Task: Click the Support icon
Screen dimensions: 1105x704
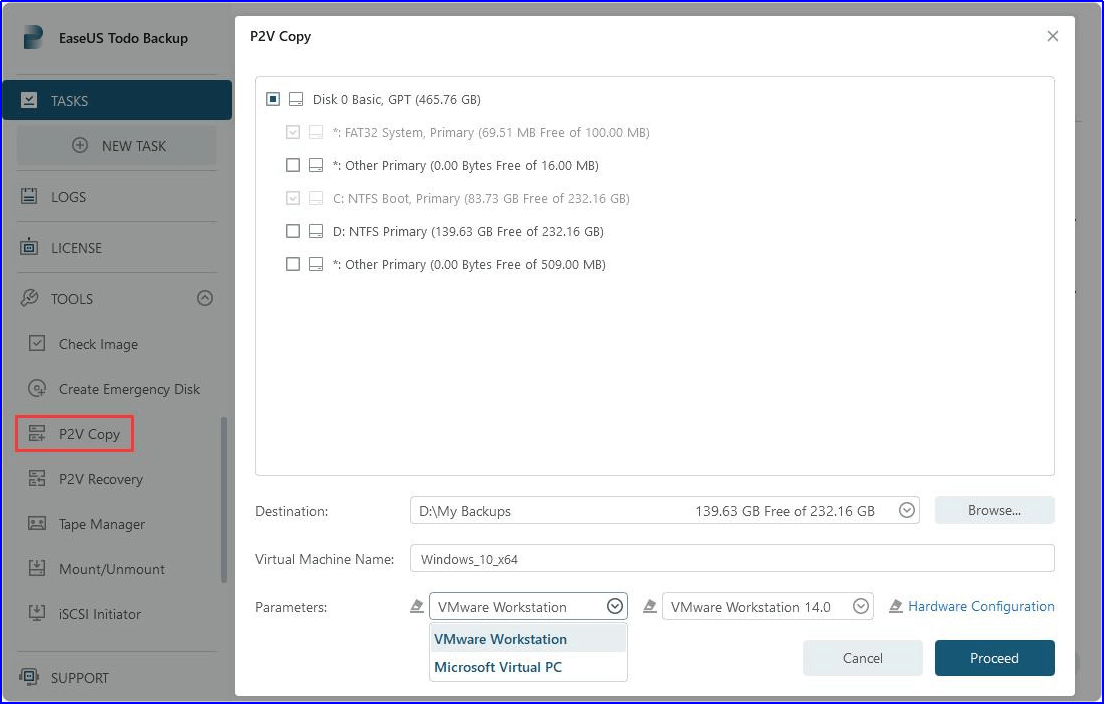Action: pyautogui.click(x=29, y=677)
